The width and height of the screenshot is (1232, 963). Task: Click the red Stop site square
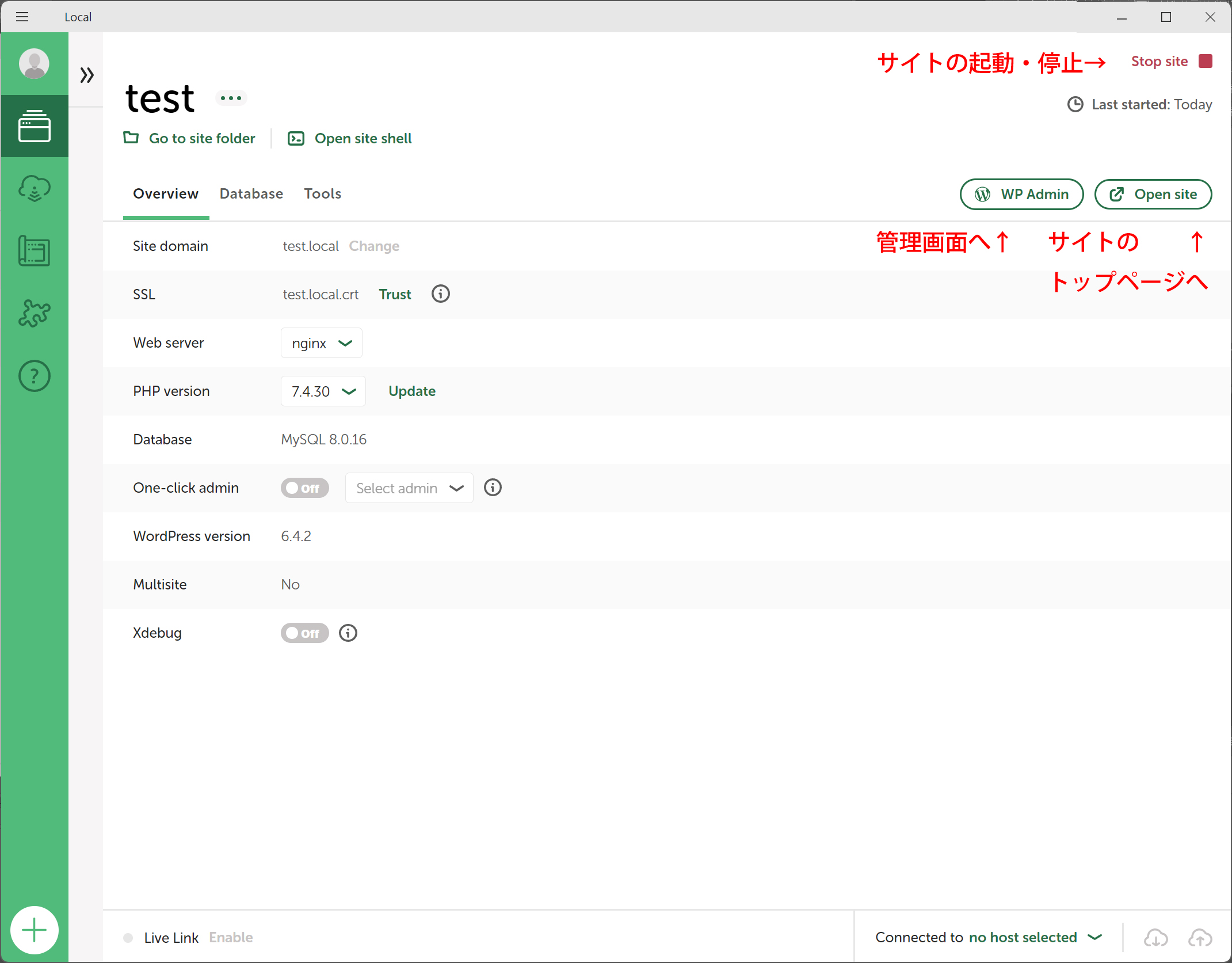click(x=1206, y=61)
